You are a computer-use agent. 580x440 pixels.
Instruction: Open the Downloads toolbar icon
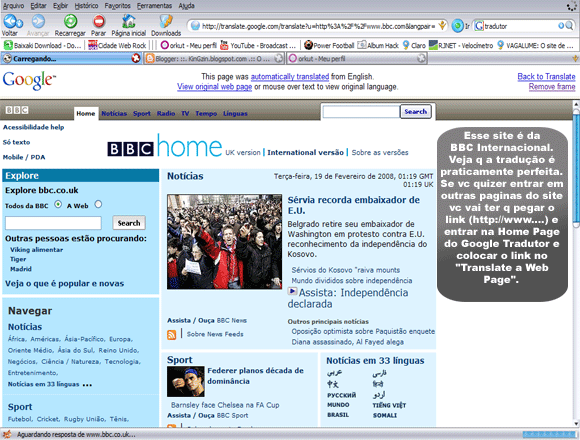pos(166,21)
